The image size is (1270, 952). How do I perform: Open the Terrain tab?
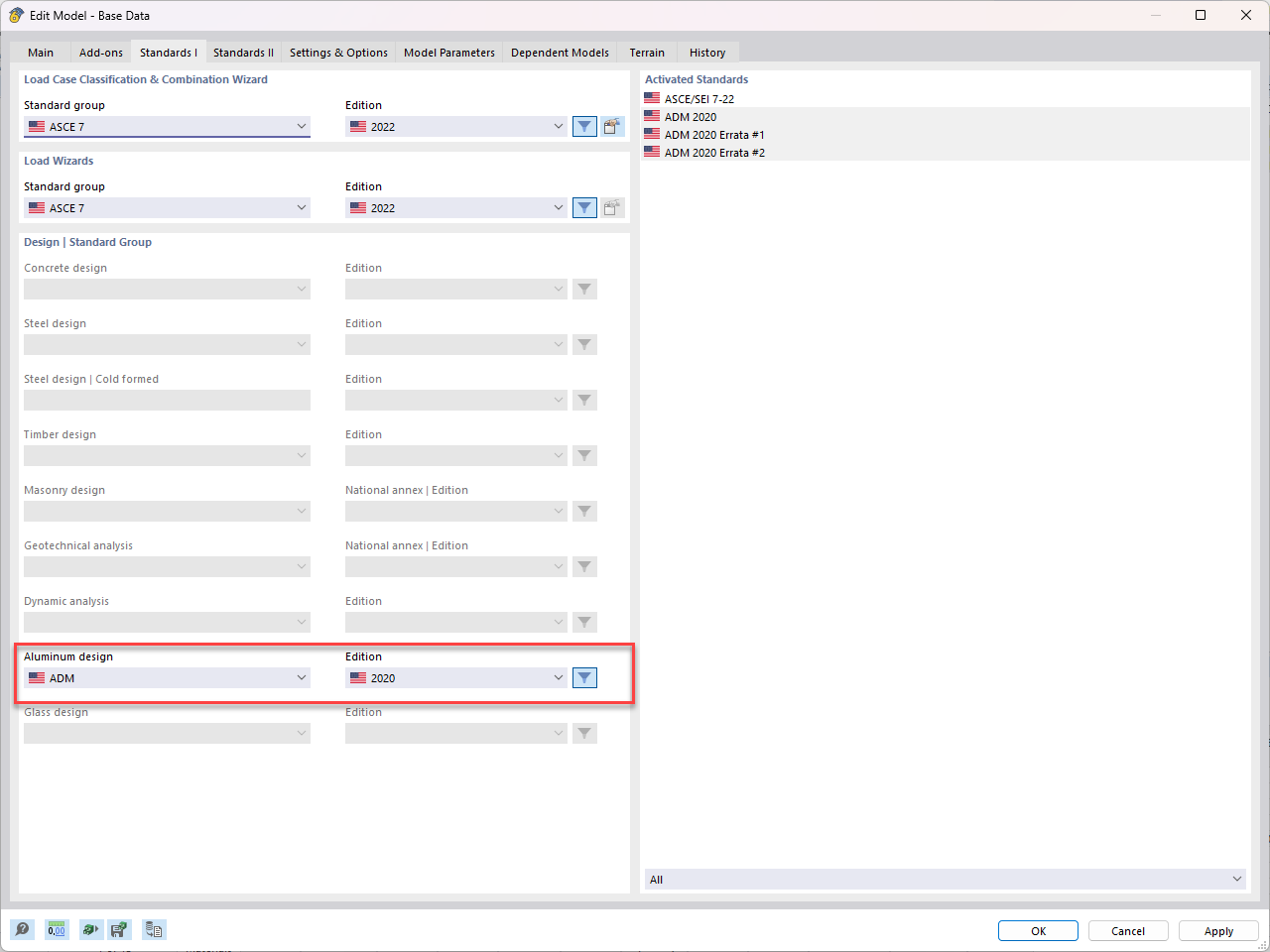click(x=647, y=52)
